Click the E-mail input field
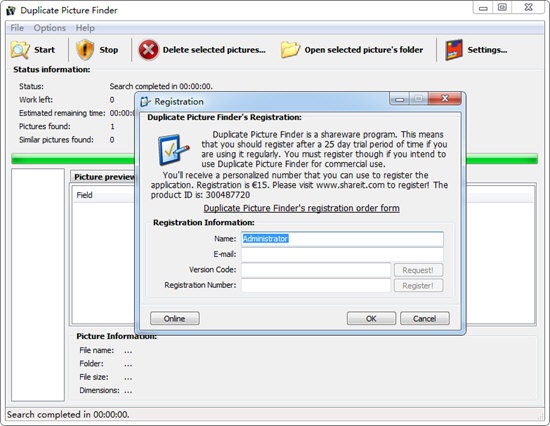The height and width of the screenshot is (426, 550). click(342, 254)
